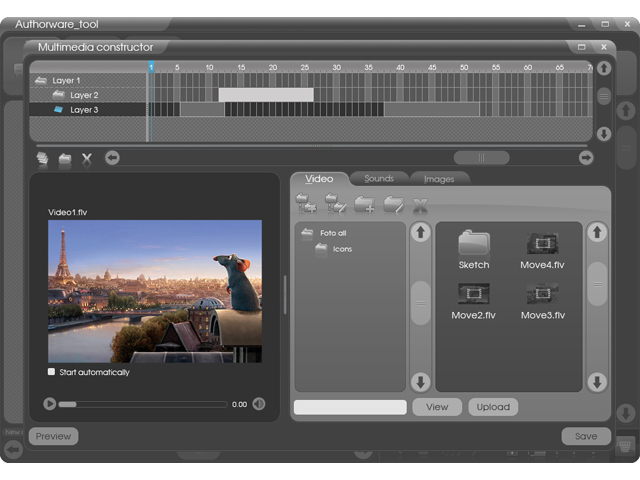Click the panel splitter handle beside video preview
Viewport: 640px width, 480px height.
[285, 295]
